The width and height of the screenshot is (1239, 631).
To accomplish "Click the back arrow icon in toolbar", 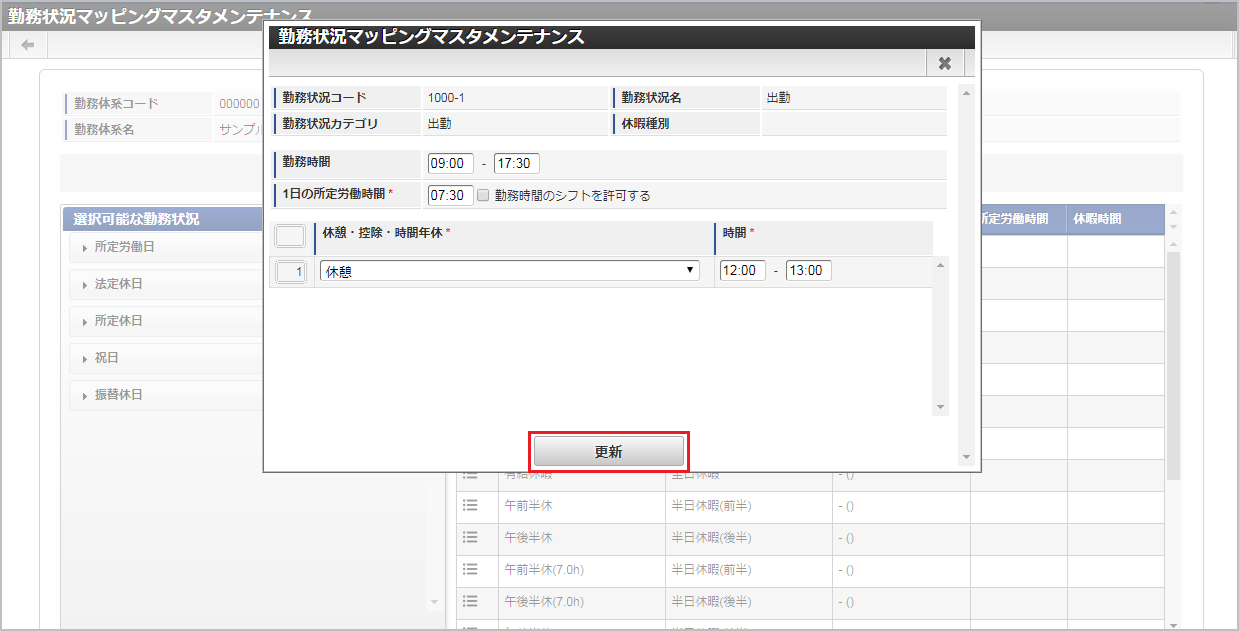I will 28,45.
